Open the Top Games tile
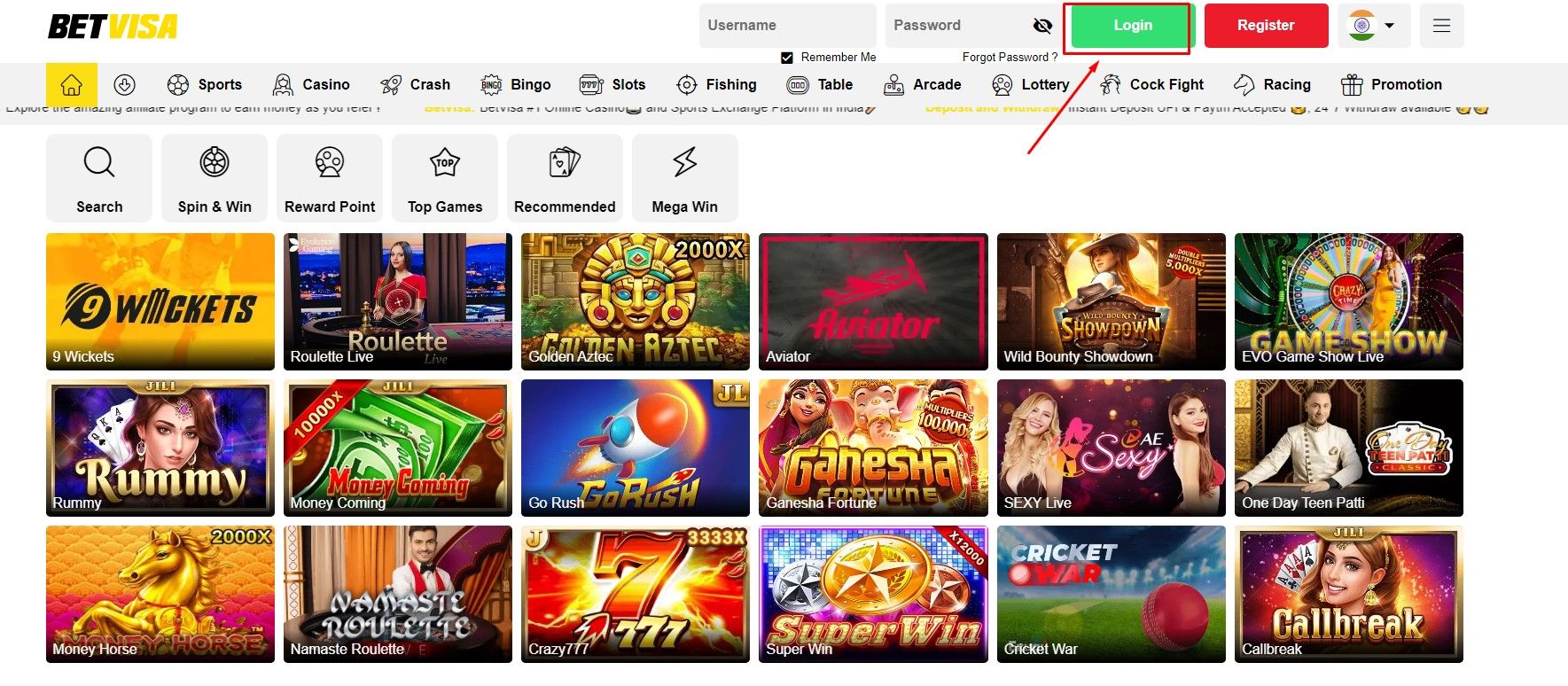This screenshot has height=686, width=1568. point(445,177)
